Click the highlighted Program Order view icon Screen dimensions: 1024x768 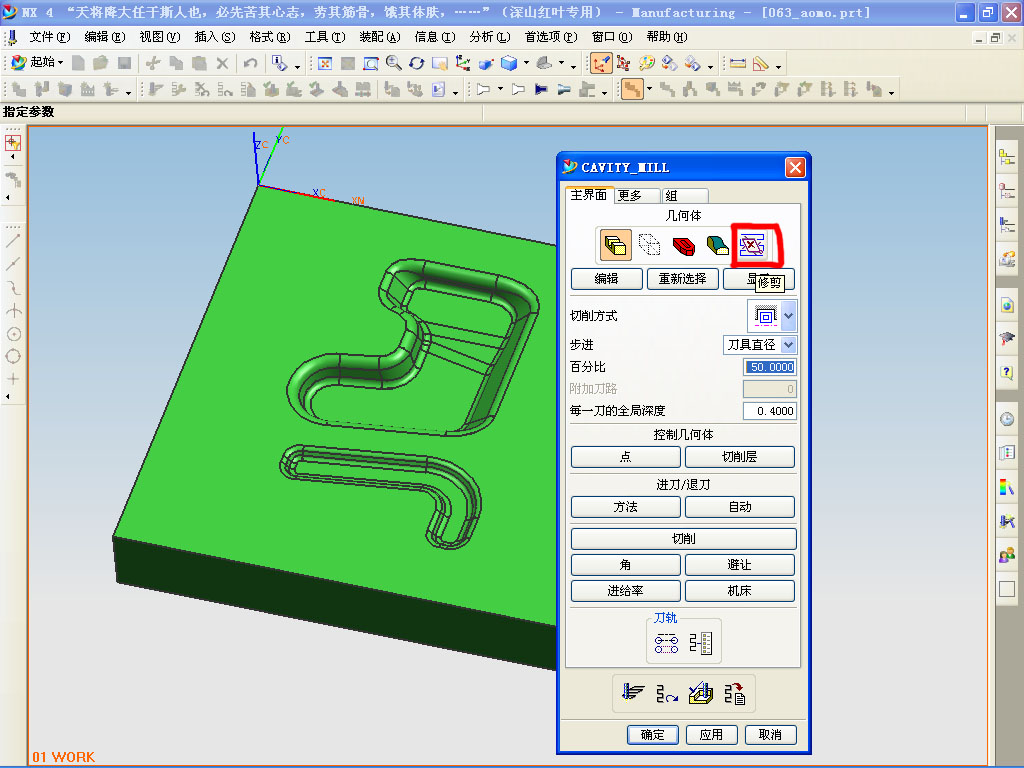pyautogui.click(x=632, y=89)
